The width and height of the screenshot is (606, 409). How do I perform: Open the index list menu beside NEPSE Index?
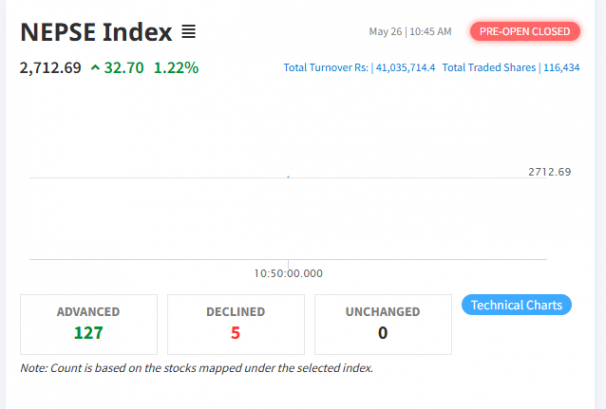[x=189, y=33]
